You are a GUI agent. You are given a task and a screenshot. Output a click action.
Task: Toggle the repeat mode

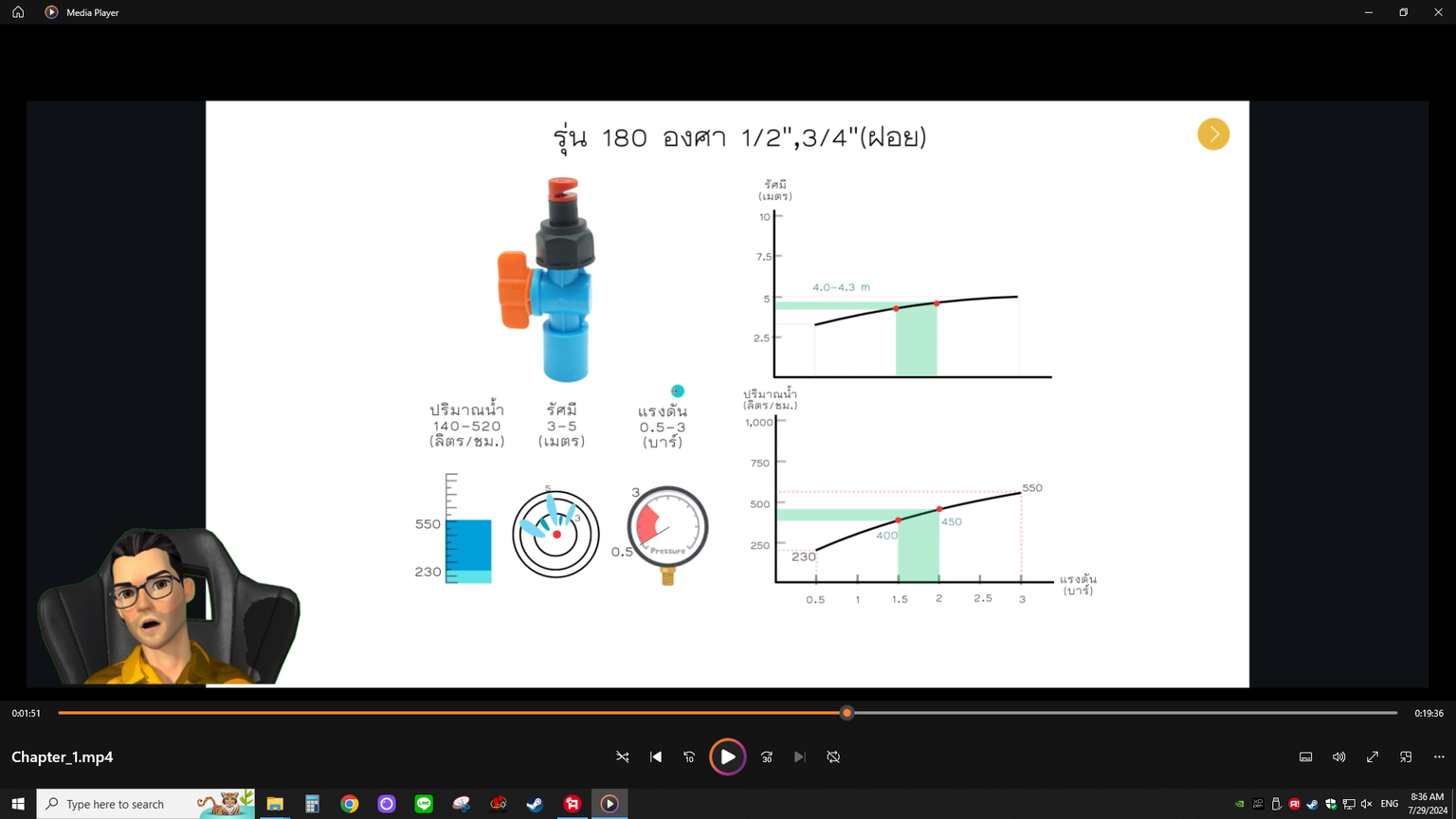833,756
